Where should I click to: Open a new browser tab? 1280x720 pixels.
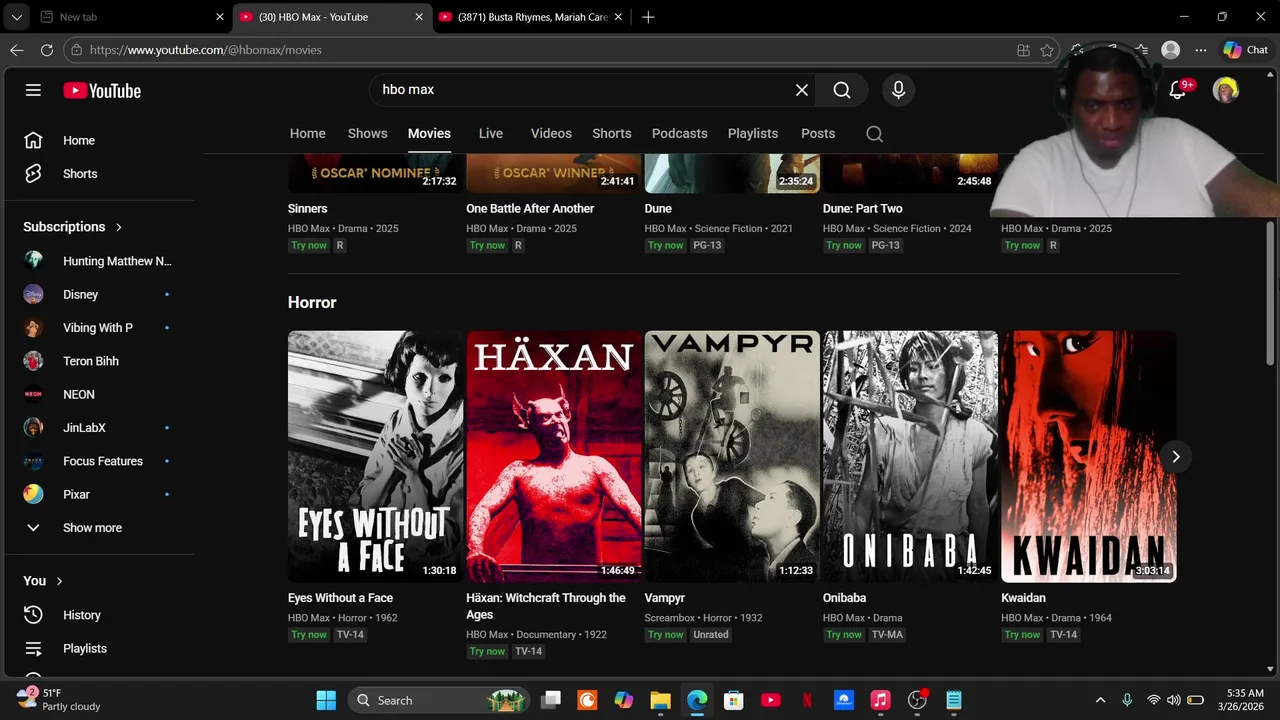tap(648, 17)
